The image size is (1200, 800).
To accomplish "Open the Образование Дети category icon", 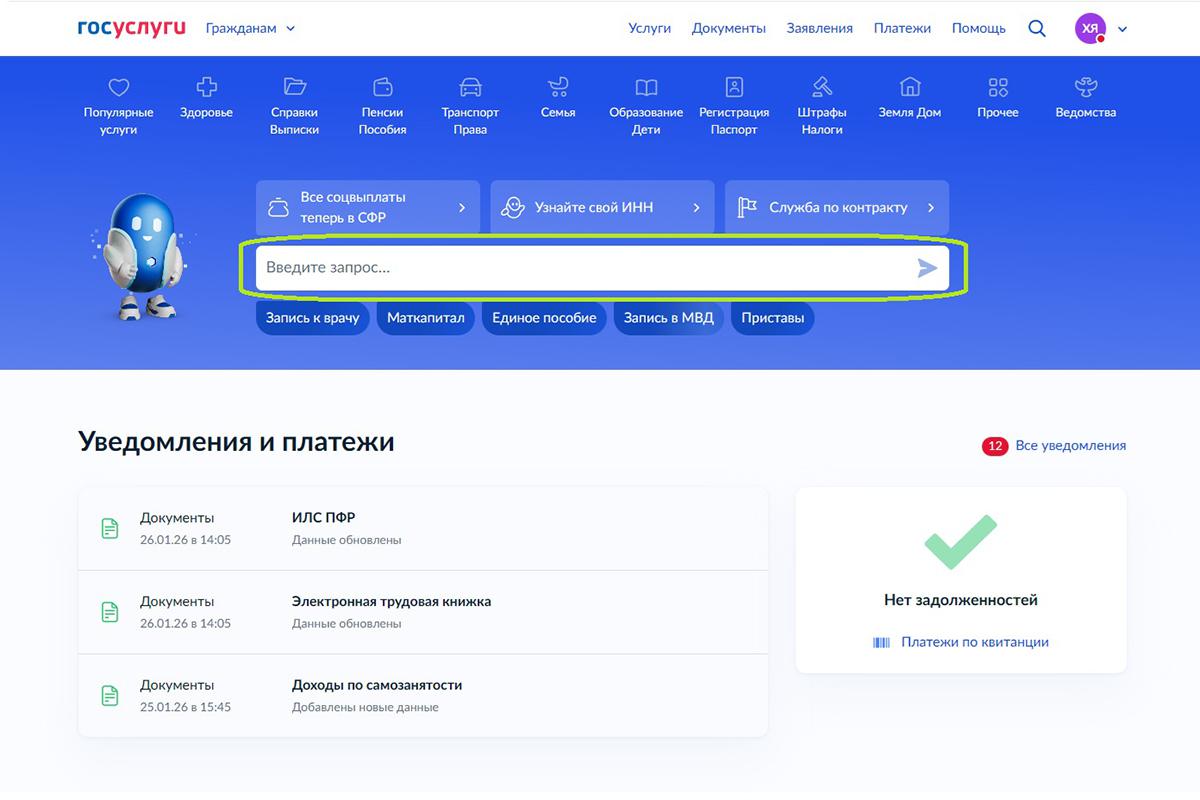I will pos(645,88).
